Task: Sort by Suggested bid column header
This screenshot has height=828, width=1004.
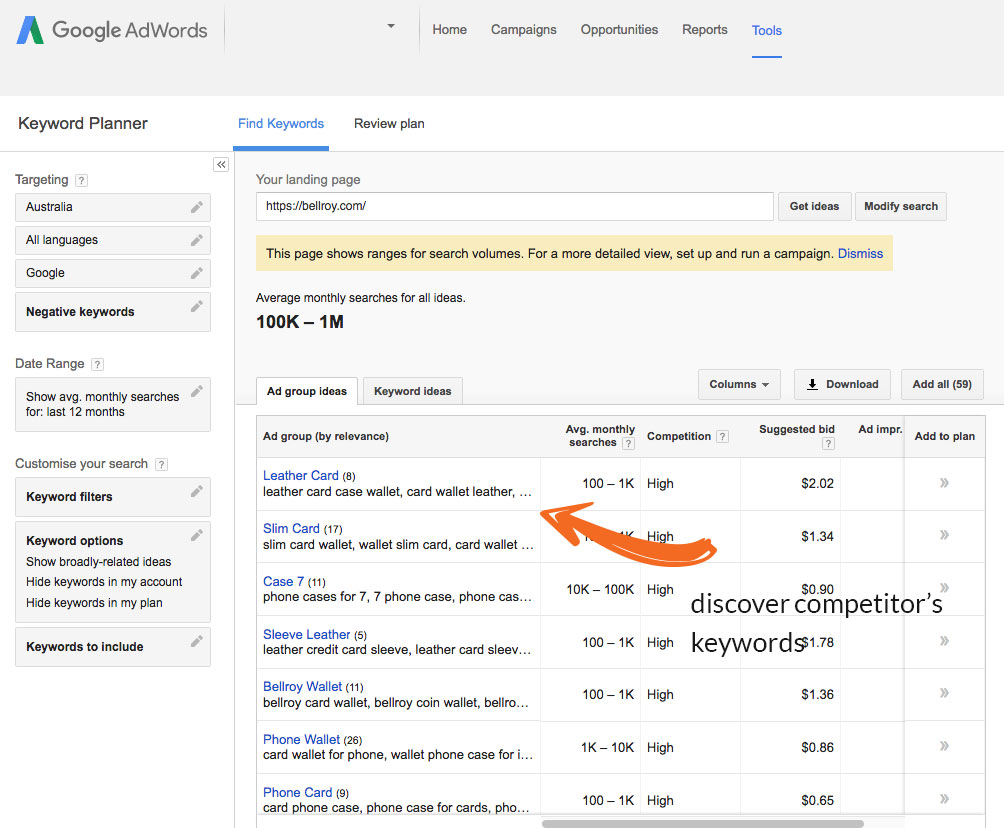Action: pyautogui.click(x=797, y=430)
